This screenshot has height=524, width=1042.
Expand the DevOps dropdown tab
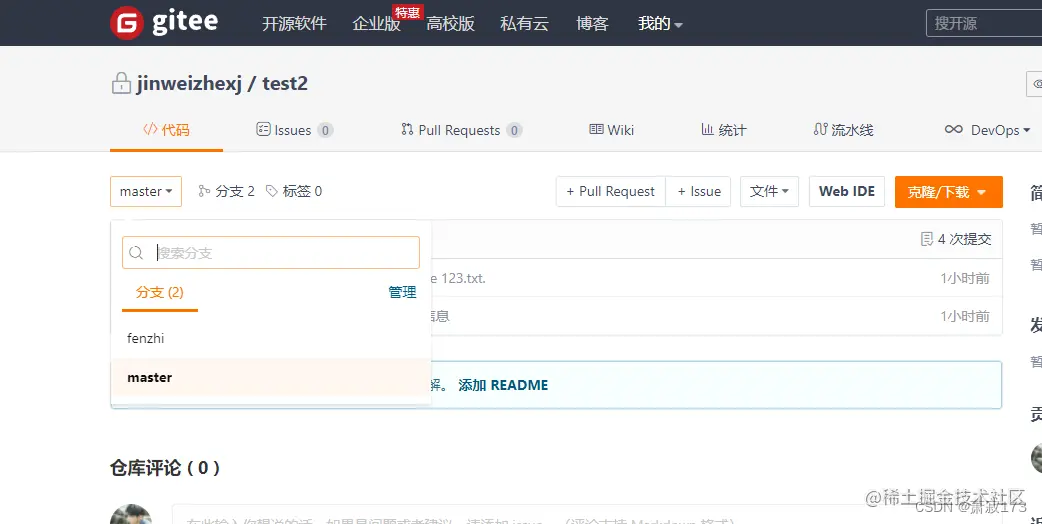988,130
